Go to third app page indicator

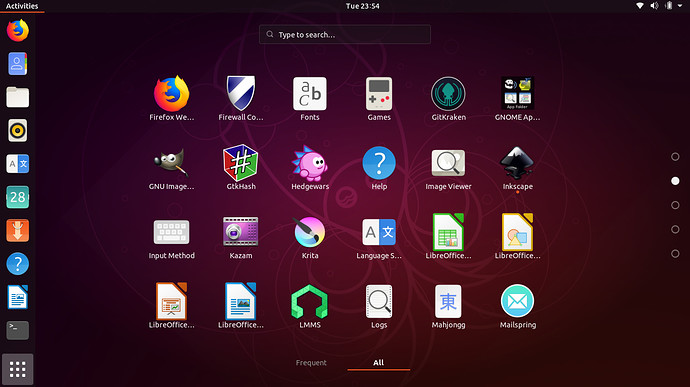[675, 205]
